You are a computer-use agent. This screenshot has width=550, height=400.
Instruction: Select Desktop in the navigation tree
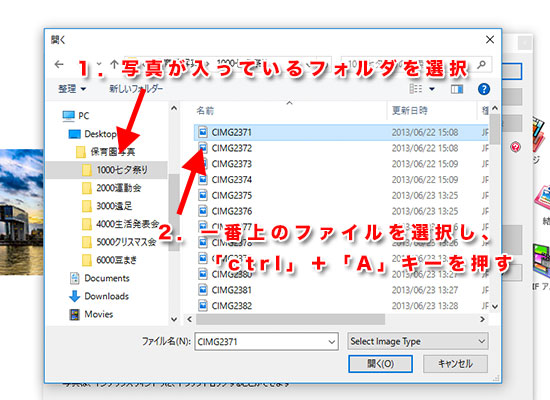coord(100,134)
